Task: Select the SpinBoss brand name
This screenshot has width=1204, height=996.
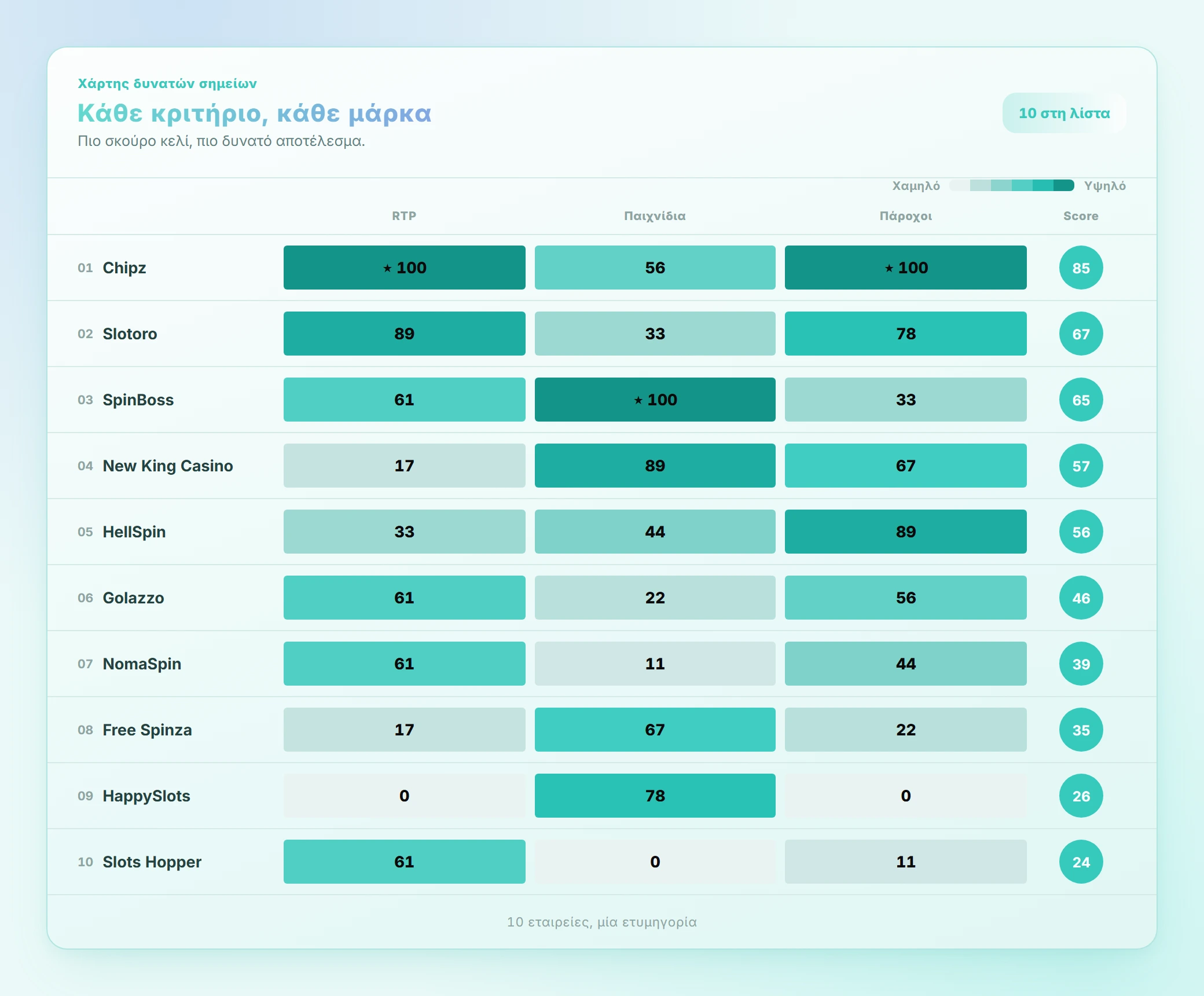Action: [138, 400]
